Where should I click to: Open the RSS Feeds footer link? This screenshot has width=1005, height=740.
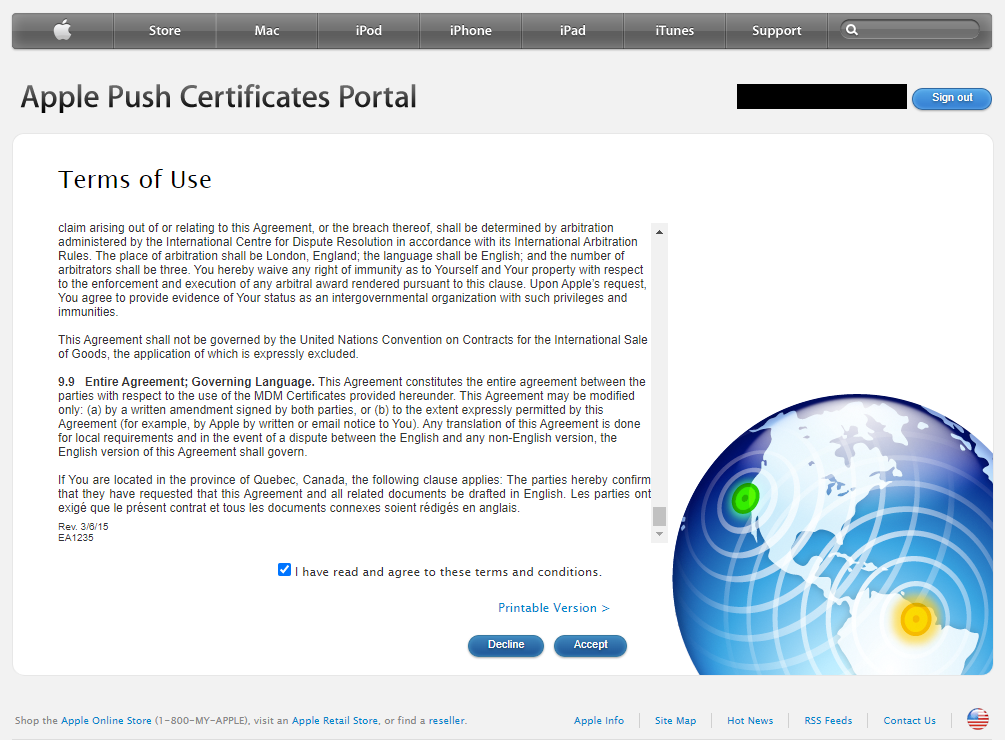tap(828, 720)
